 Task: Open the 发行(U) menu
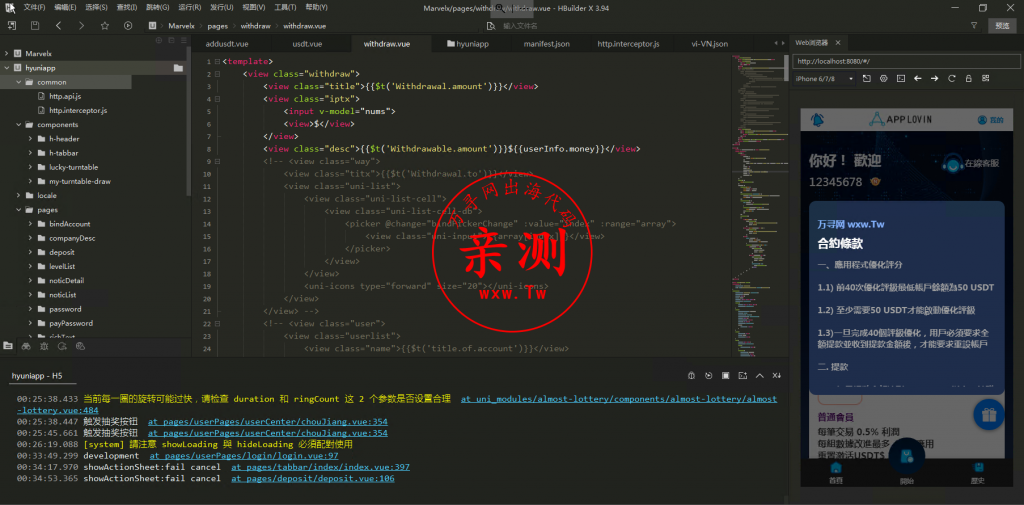pyautogui.click(x=221, y=7)
